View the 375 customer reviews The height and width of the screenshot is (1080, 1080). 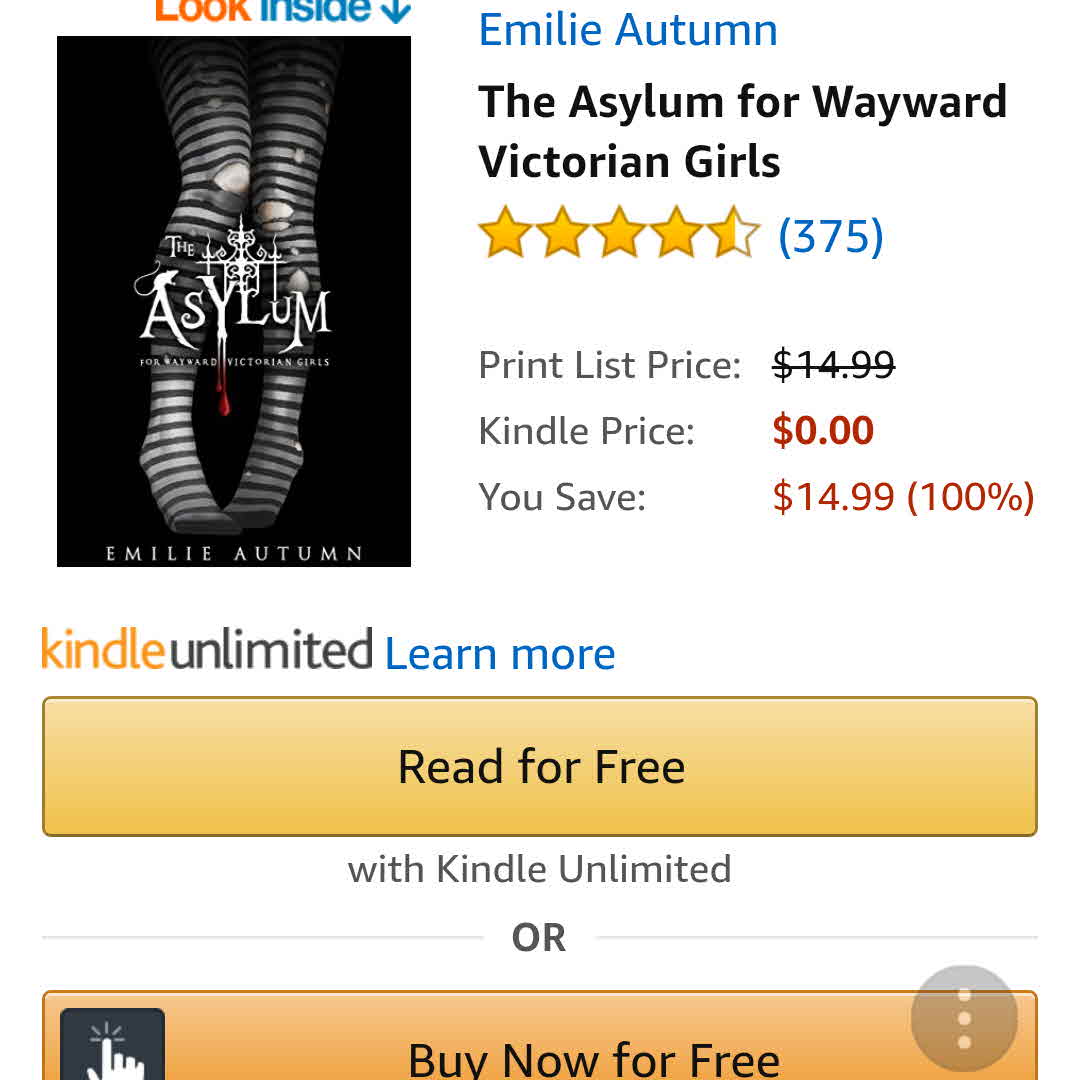(831, 236)
